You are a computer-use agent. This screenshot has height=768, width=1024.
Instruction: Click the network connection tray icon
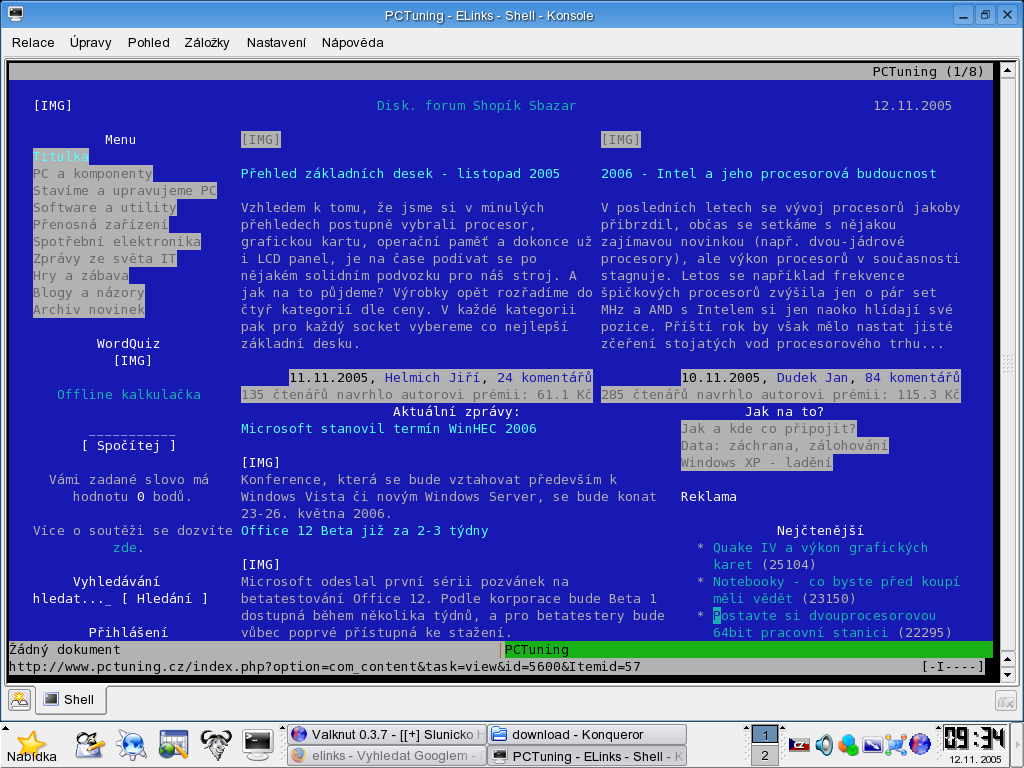pos(896,744)
